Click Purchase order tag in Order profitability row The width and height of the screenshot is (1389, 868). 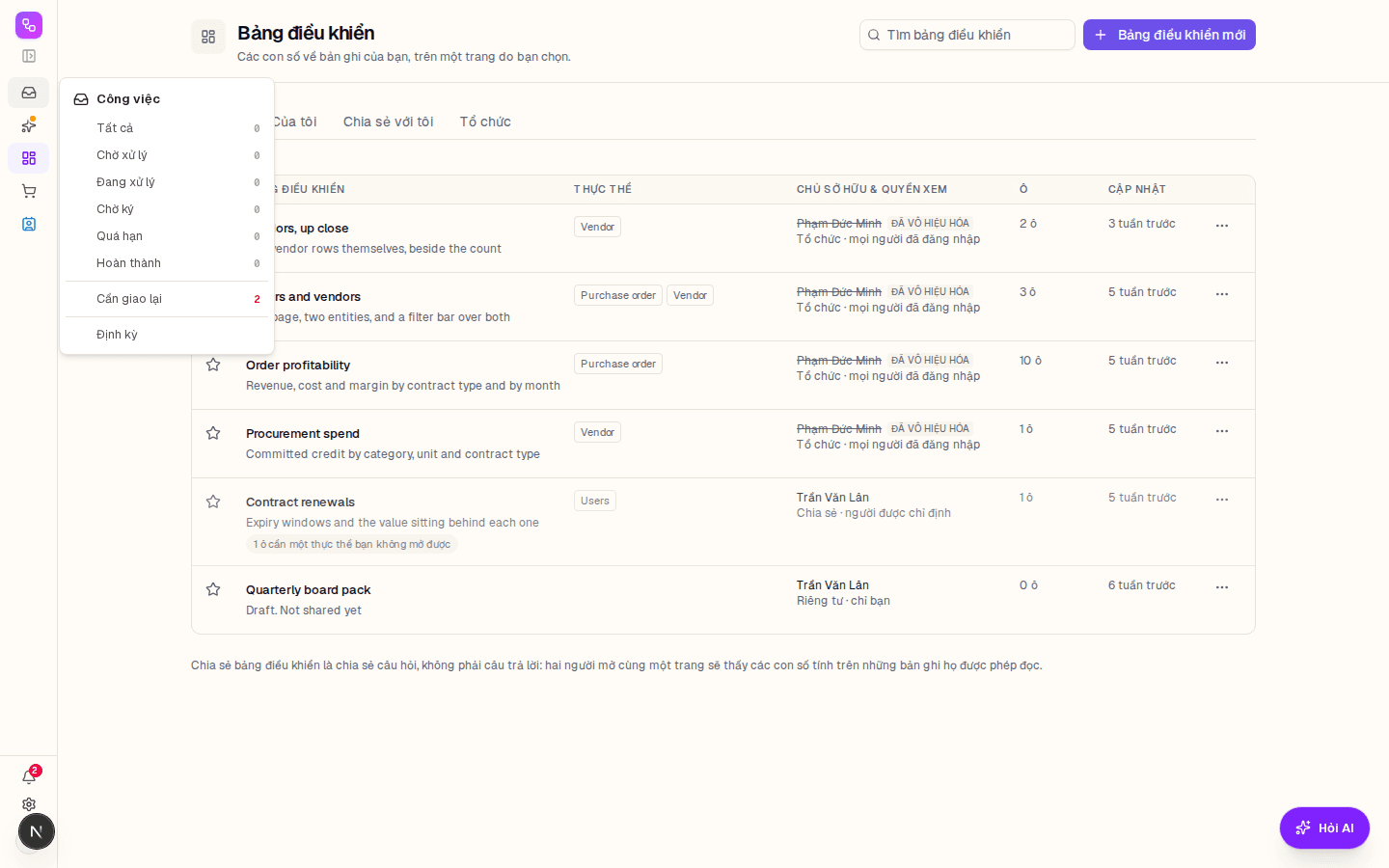pos(618,364)
